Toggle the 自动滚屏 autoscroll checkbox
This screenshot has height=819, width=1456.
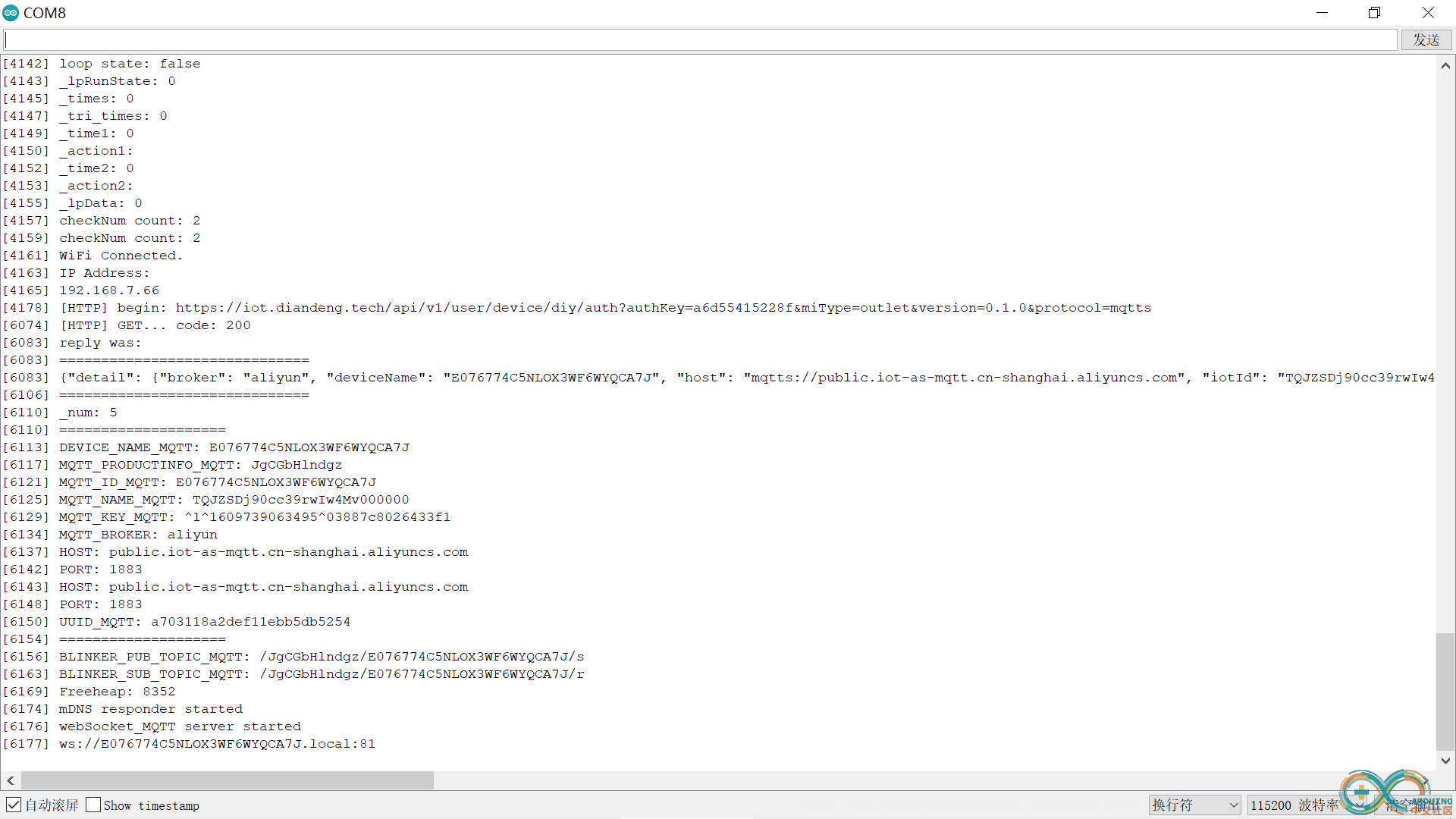14,805
